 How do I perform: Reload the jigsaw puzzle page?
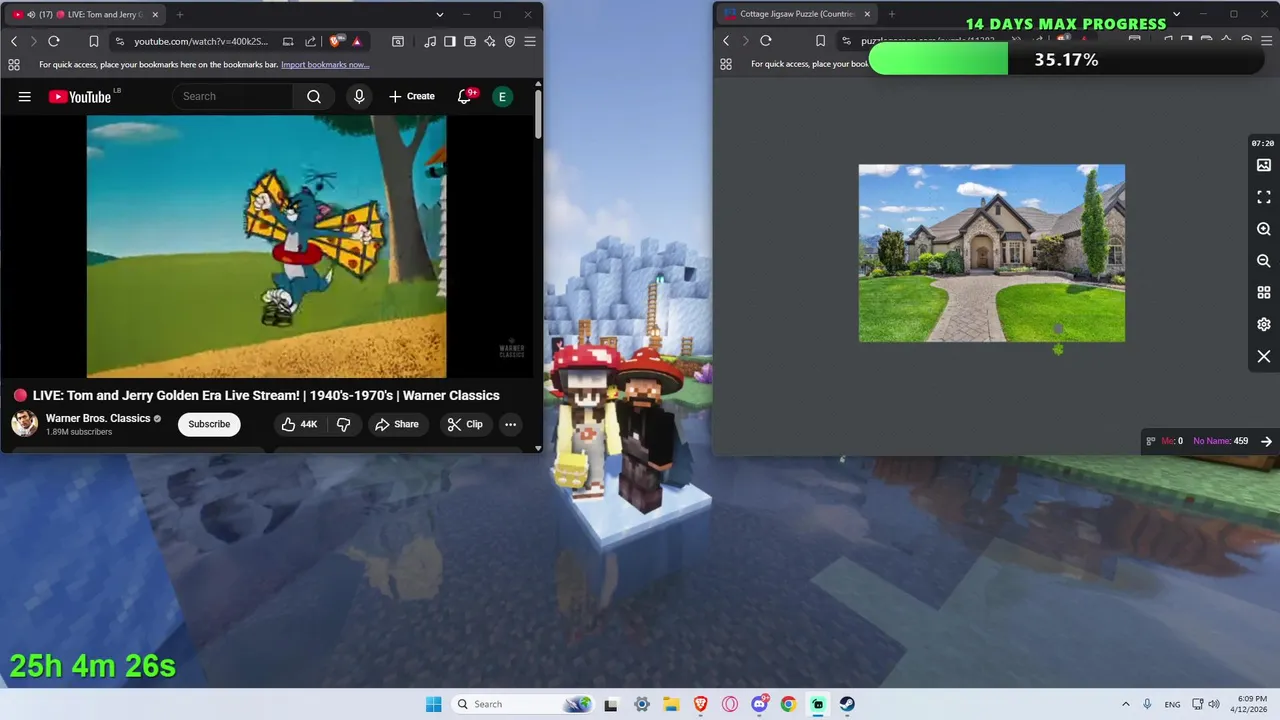[x=766, y=41]
